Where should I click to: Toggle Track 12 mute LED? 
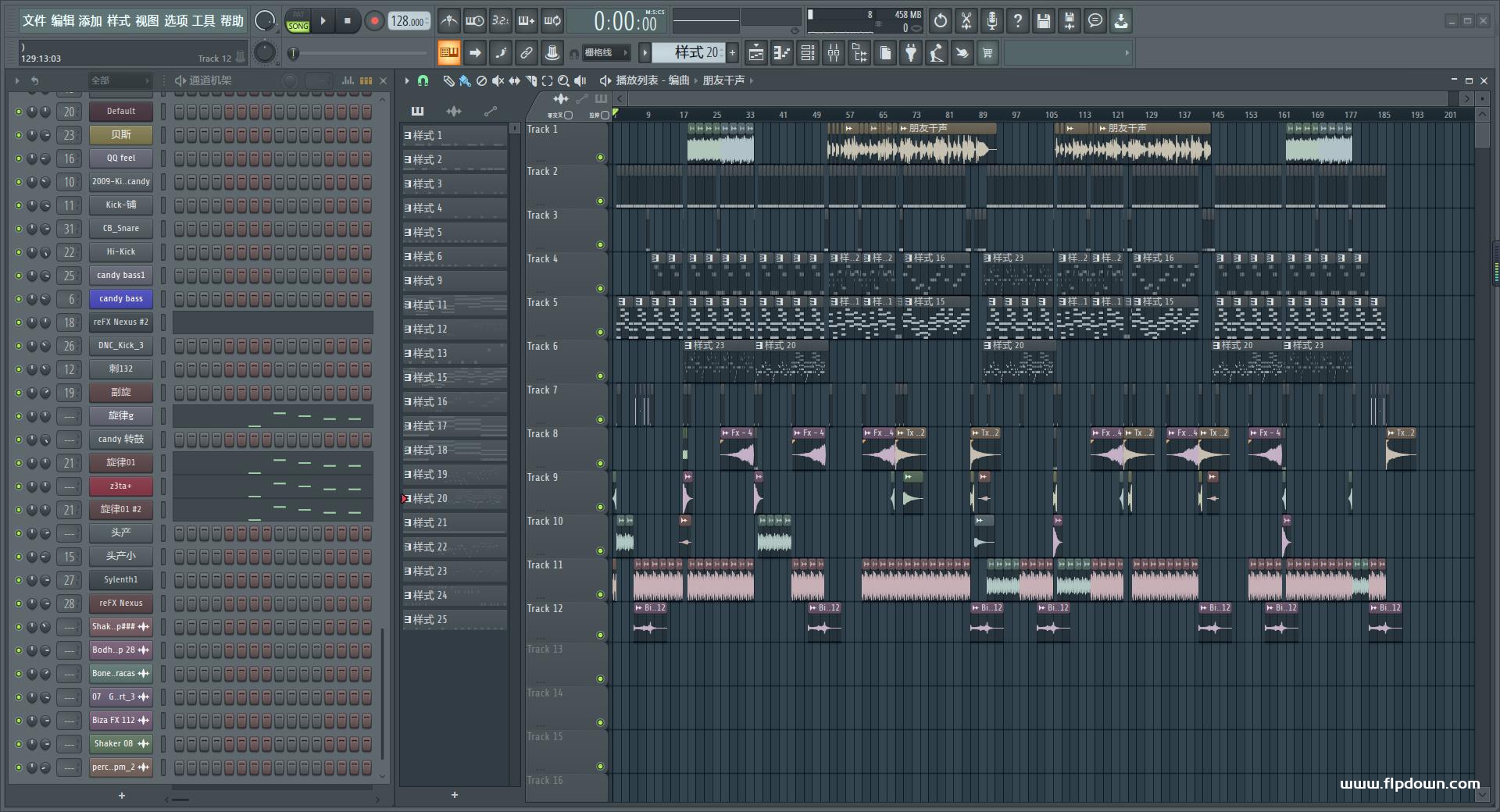[600, 636]
